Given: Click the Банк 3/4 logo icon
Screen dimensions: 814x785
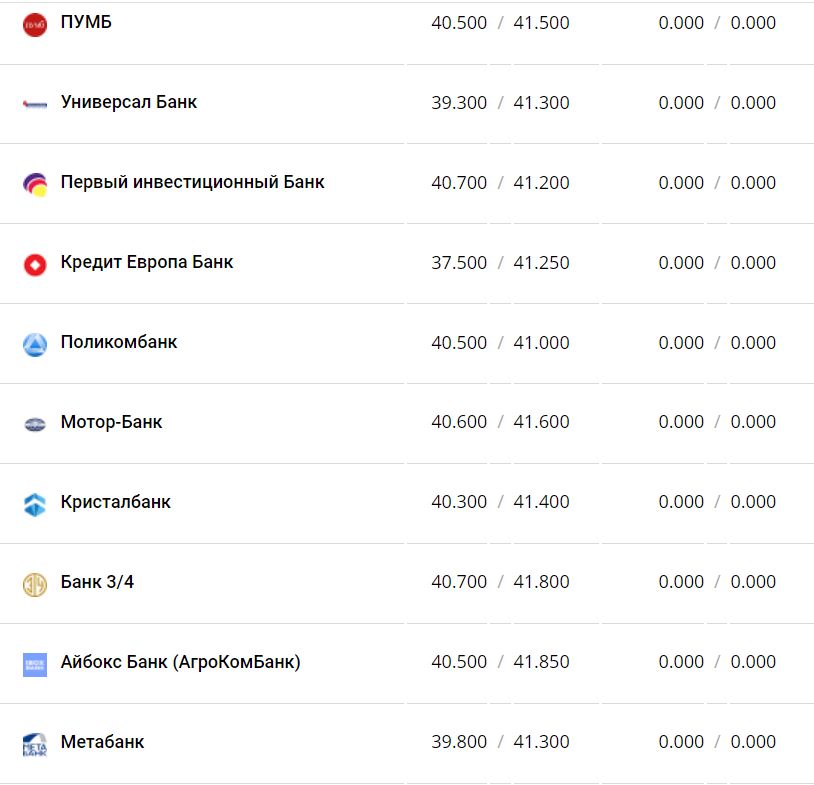Looking at the screenshot, I should click(x=35, y=584).
